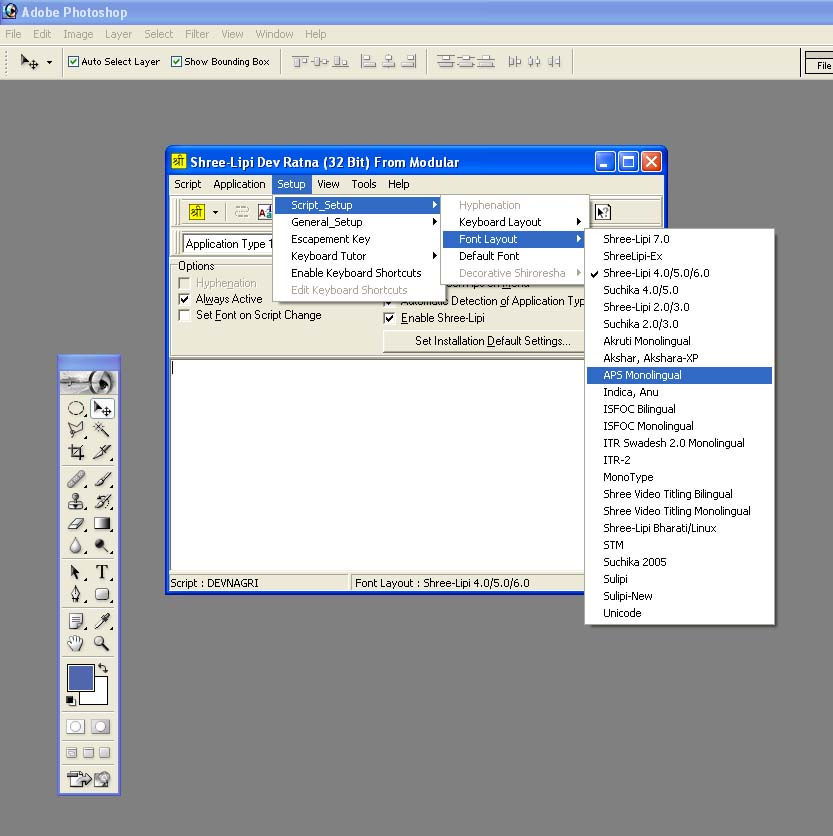Open the Application menu in Shree-Lipi
The height and width of the screenshot is (836, 833).
pyautogui.click(x=239, y=184)
